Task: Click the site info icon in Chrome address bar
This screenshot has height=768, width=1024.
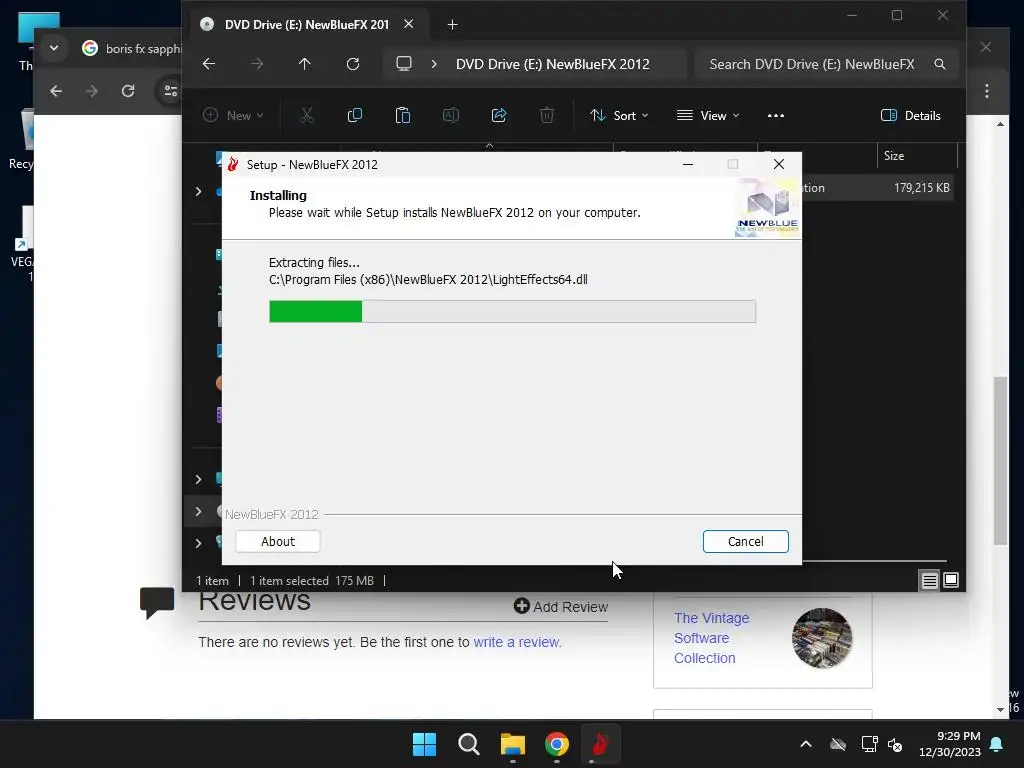Action: pos(170,91)
